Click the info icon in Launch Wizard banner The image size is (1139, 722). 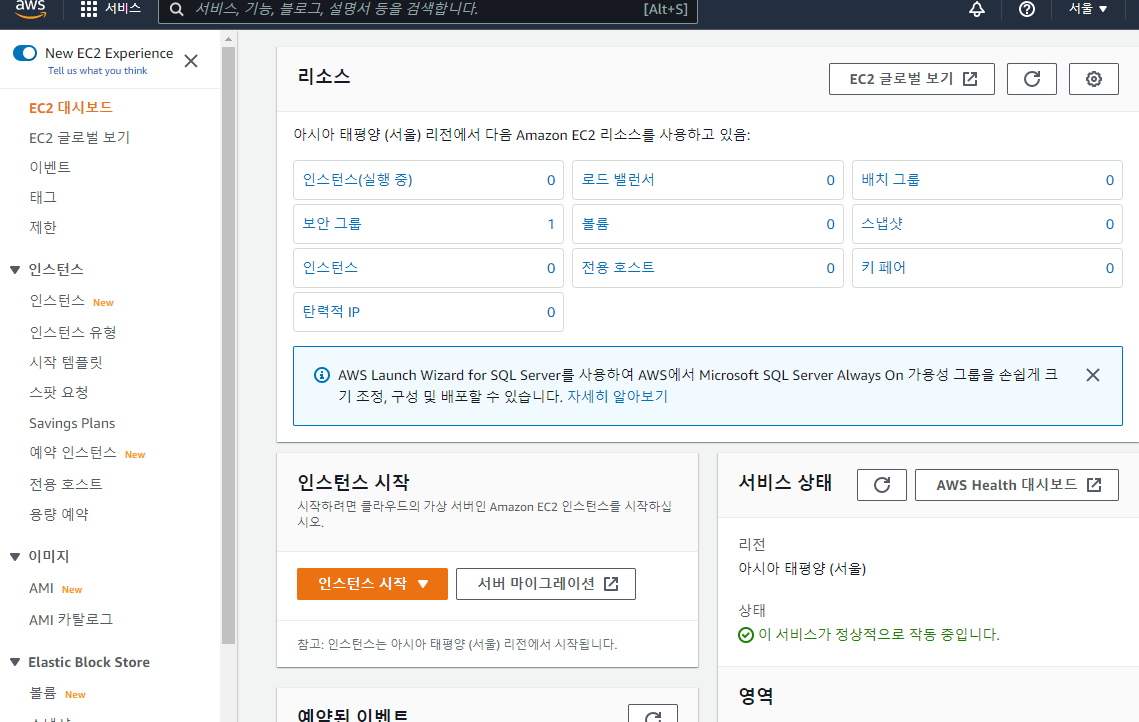coord(321,375)
